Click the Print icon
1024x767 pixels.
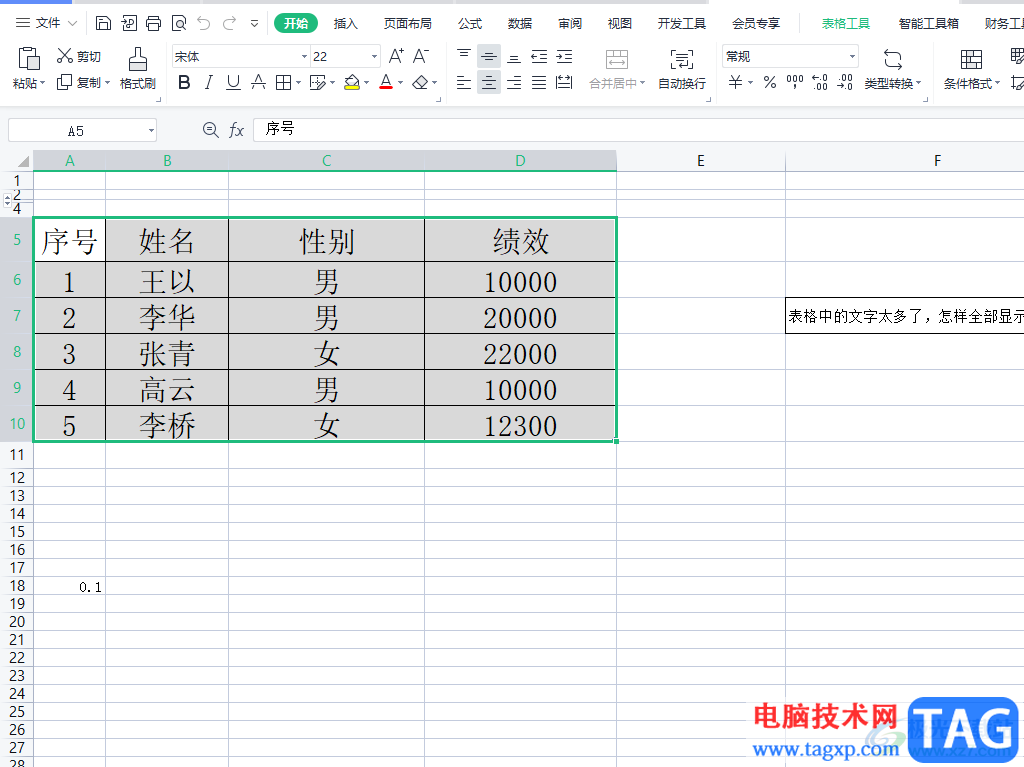153,24
